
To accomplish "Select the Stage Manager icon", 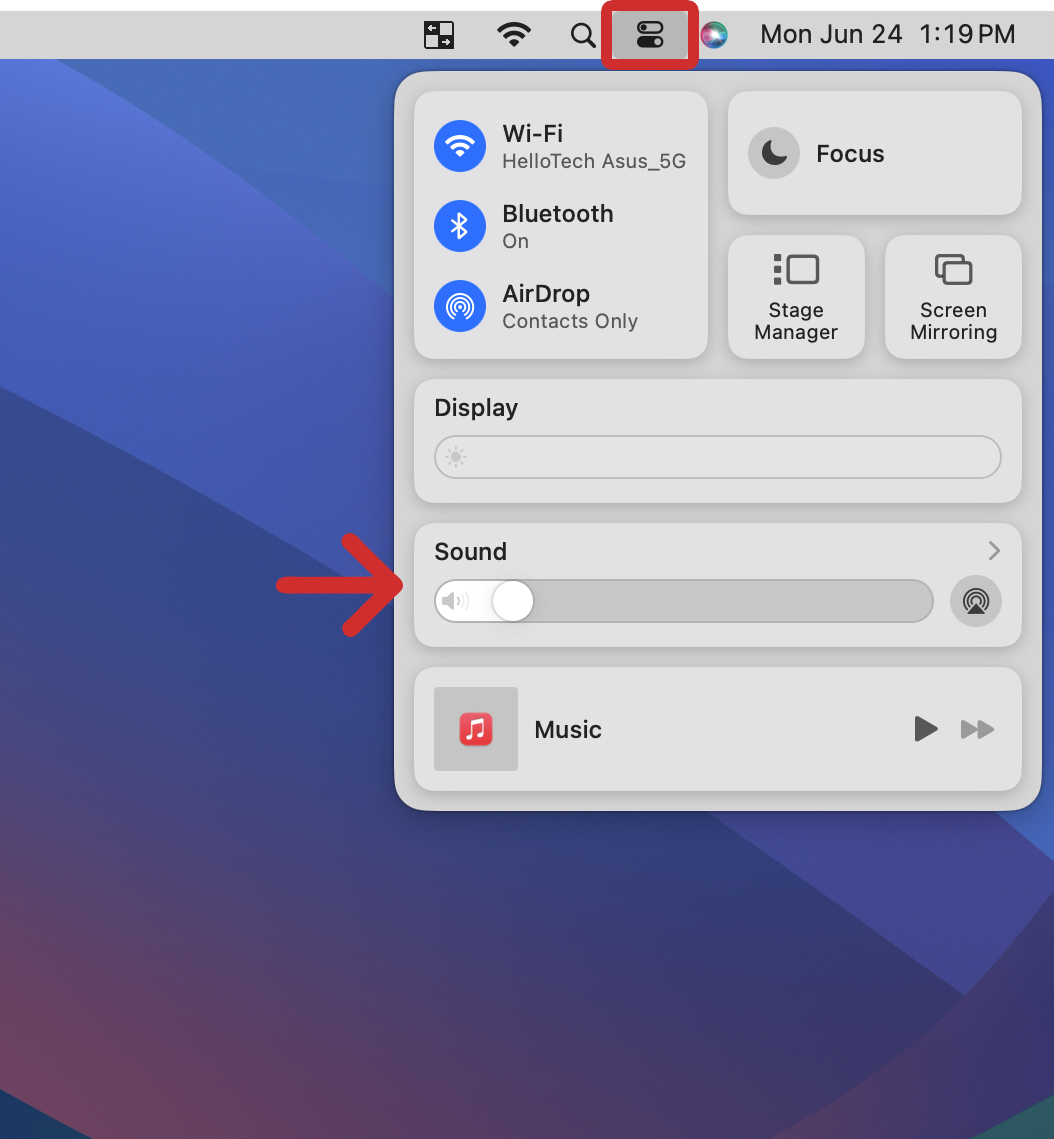I will 796,269.
